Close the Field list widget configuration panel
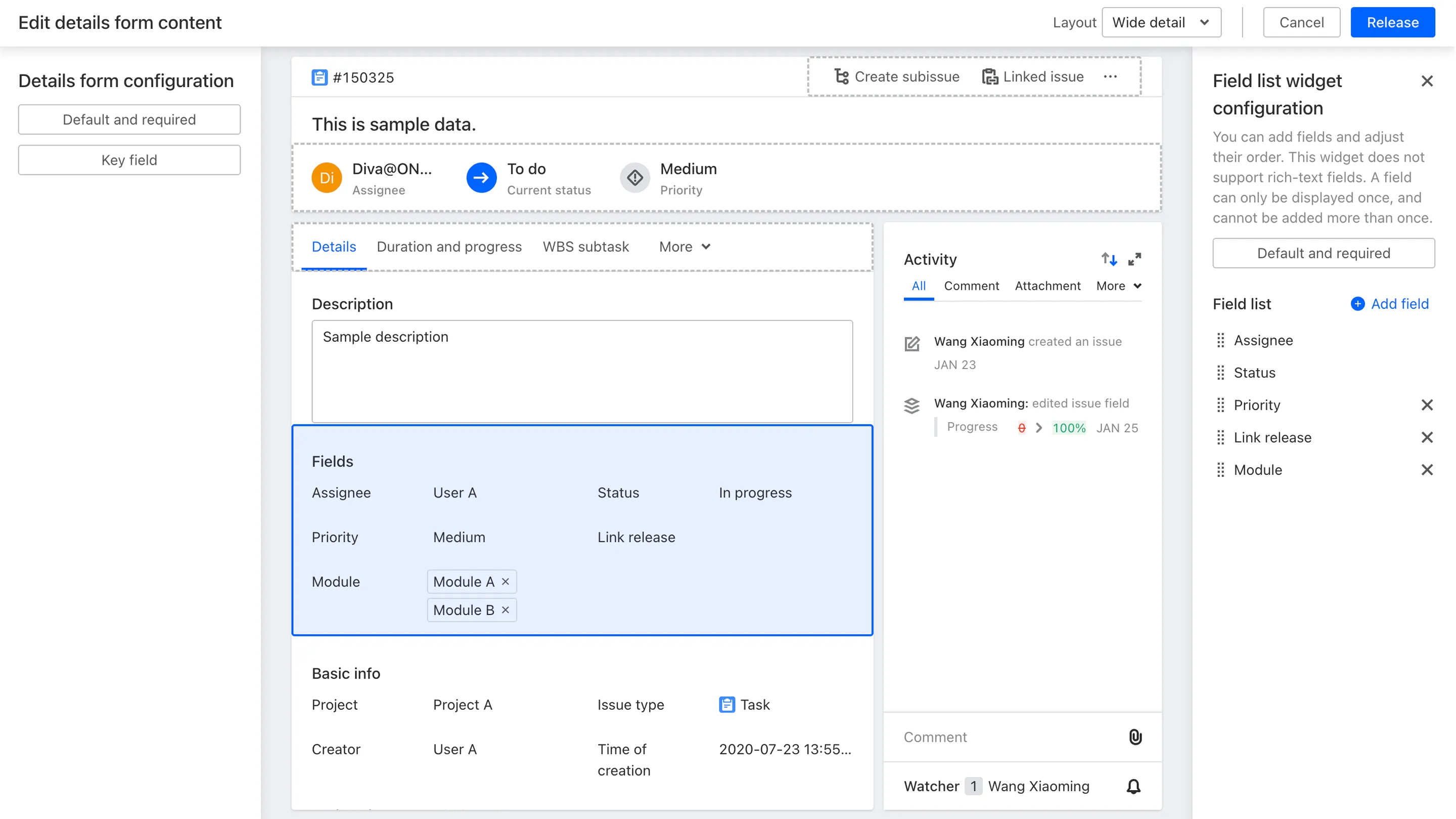The width and height of the screenshot is (1456, 819). (1428, 81)
